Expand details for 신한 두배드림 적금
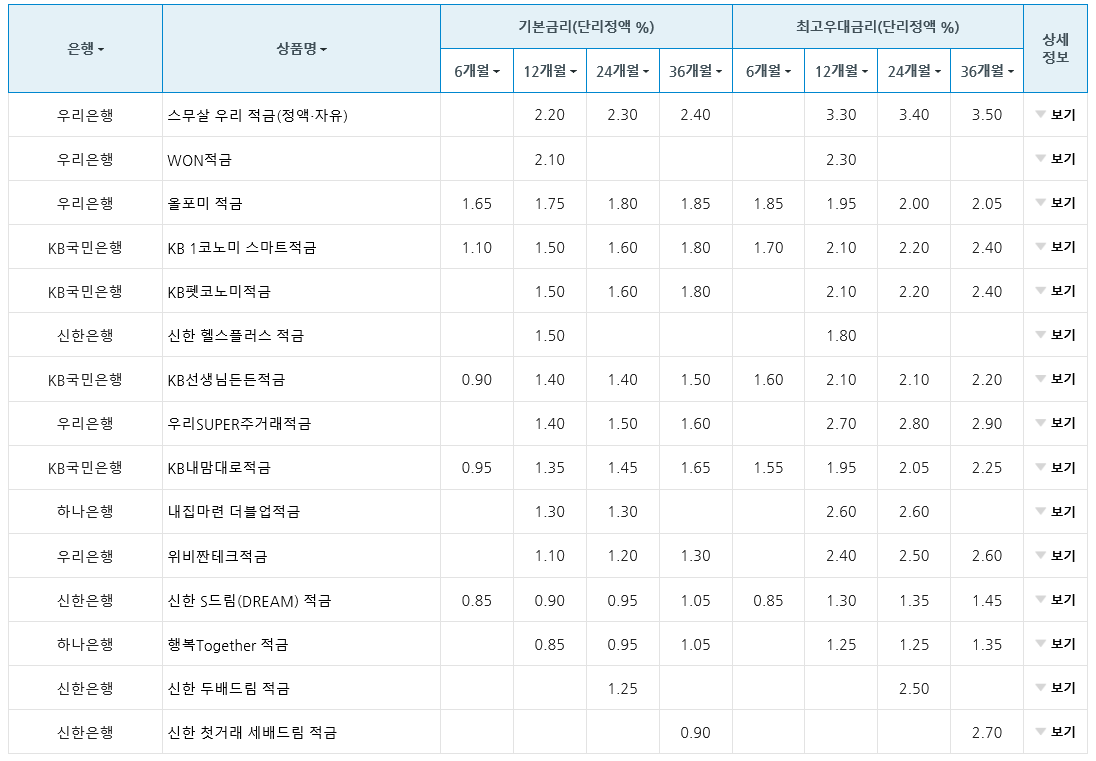The width and height of the screenshot is (1096, 761). click(x=1055, y=688)
